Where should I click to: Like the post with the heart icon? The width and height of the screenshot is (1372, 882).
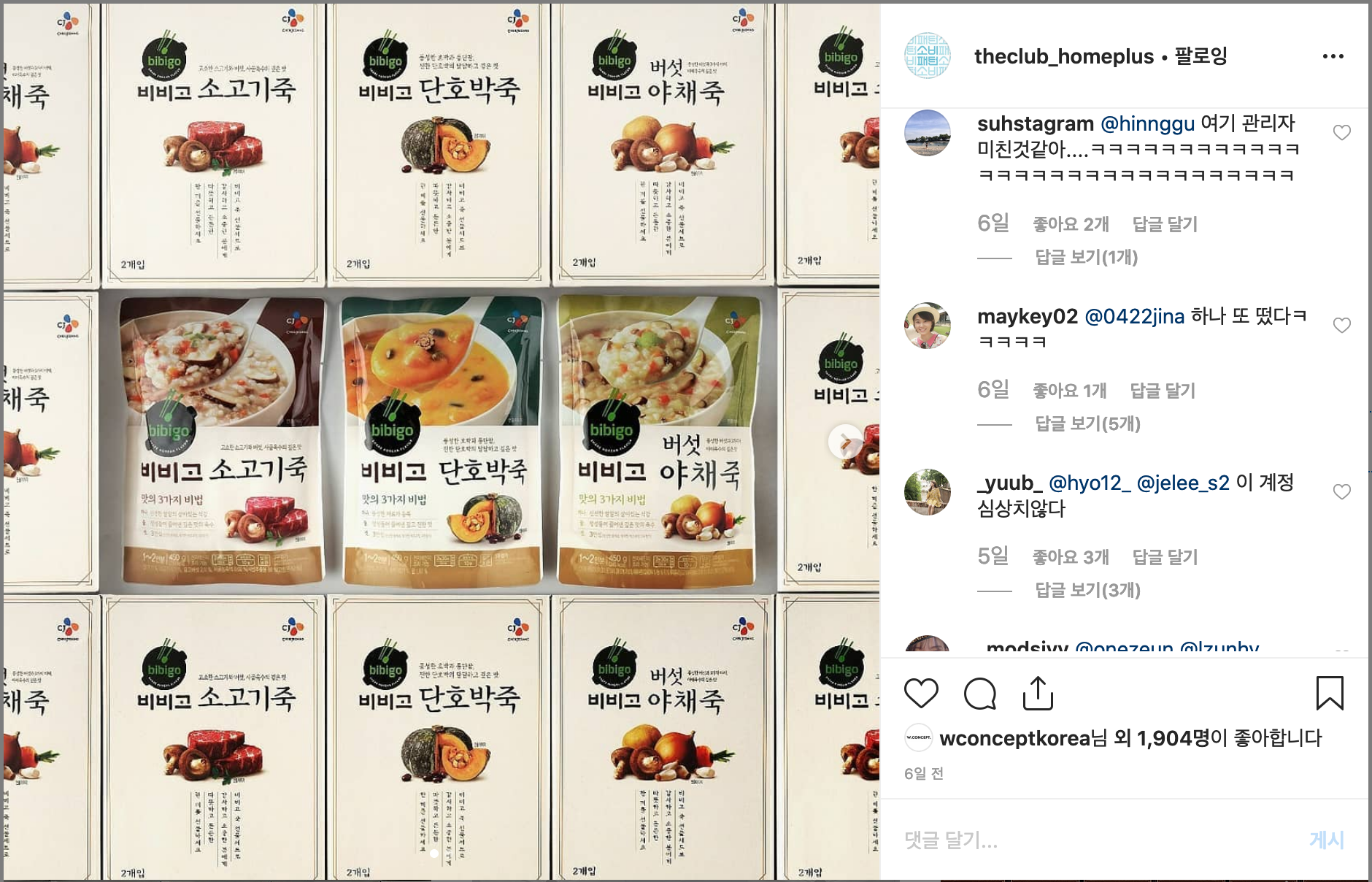pyautogui.click(x=921, y=693)
